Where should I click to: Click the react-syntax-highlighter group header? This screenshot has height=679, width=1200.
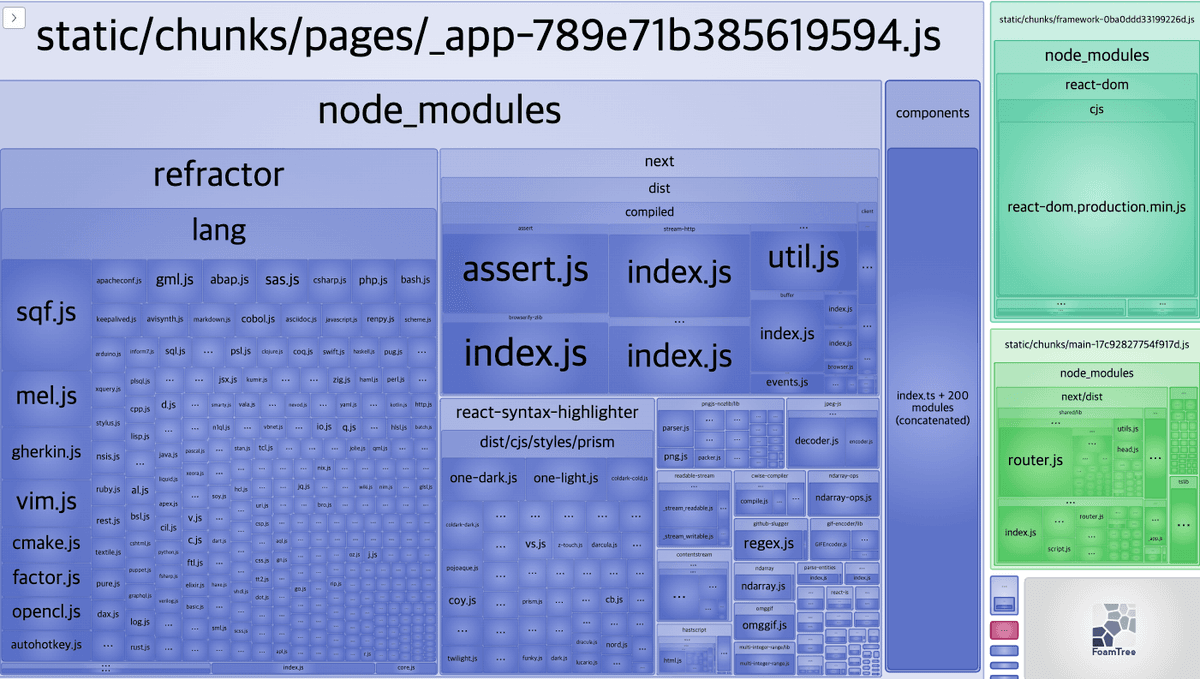(546, 412)
